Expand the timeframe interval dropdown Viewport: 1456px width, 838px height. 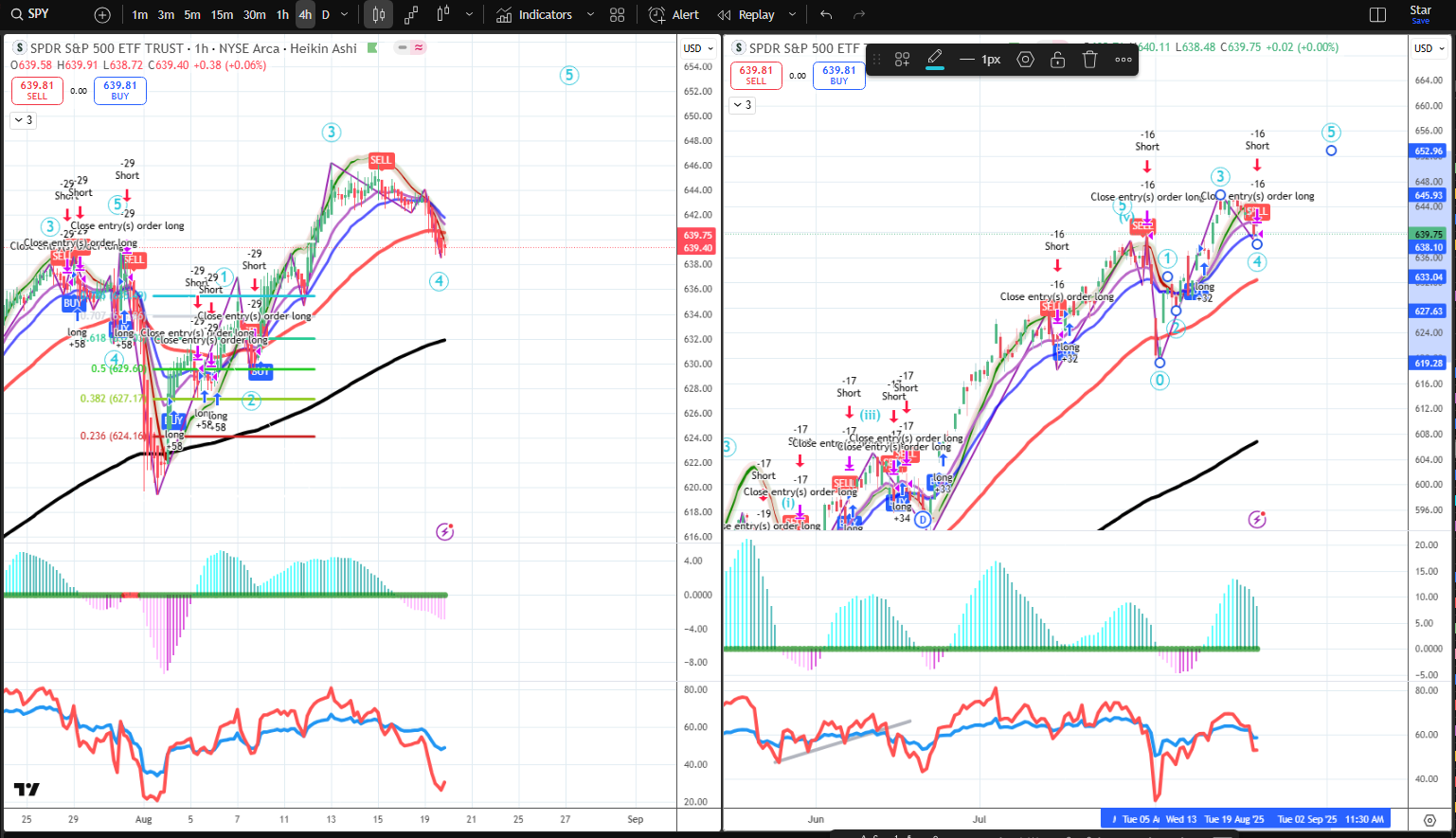pyautogui.click(x=345, y=15)
